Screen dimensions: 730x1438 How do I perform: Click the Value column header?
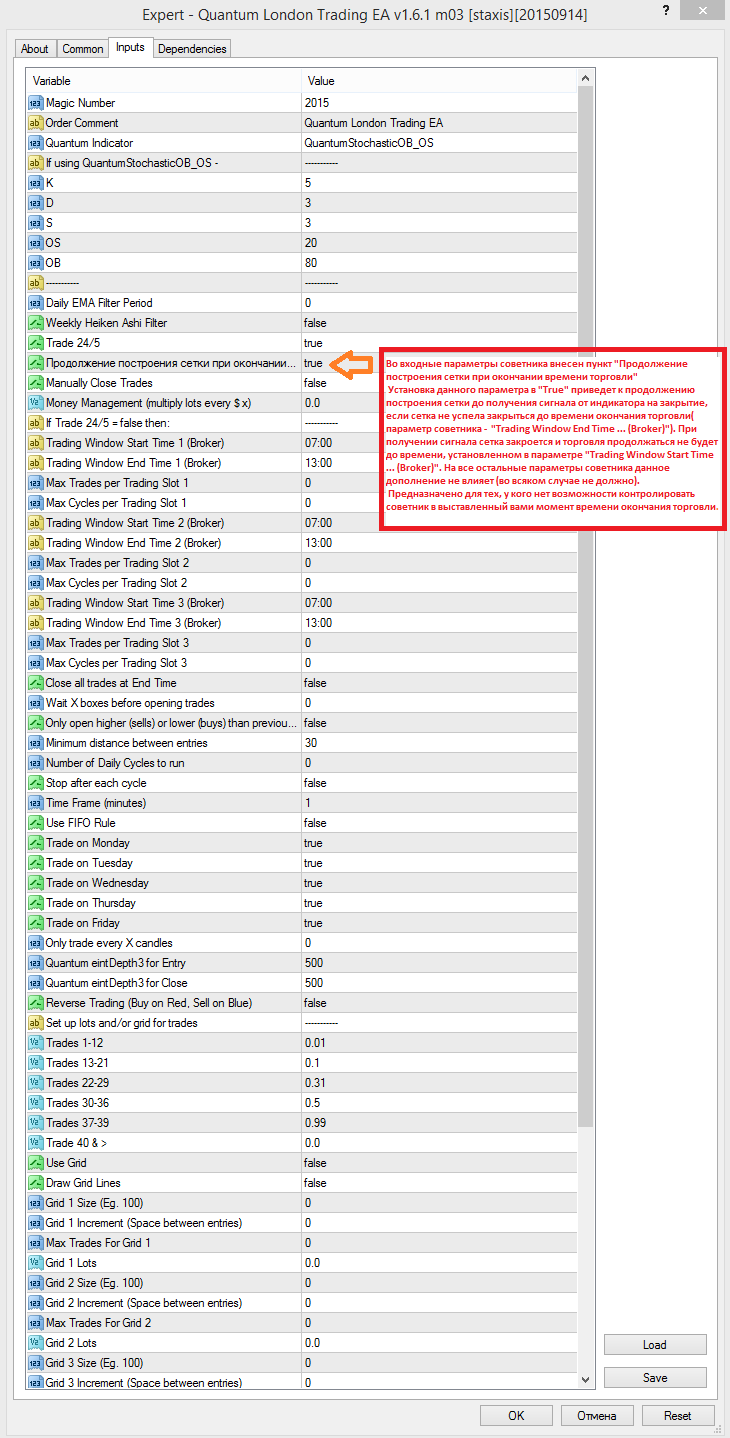440,81
